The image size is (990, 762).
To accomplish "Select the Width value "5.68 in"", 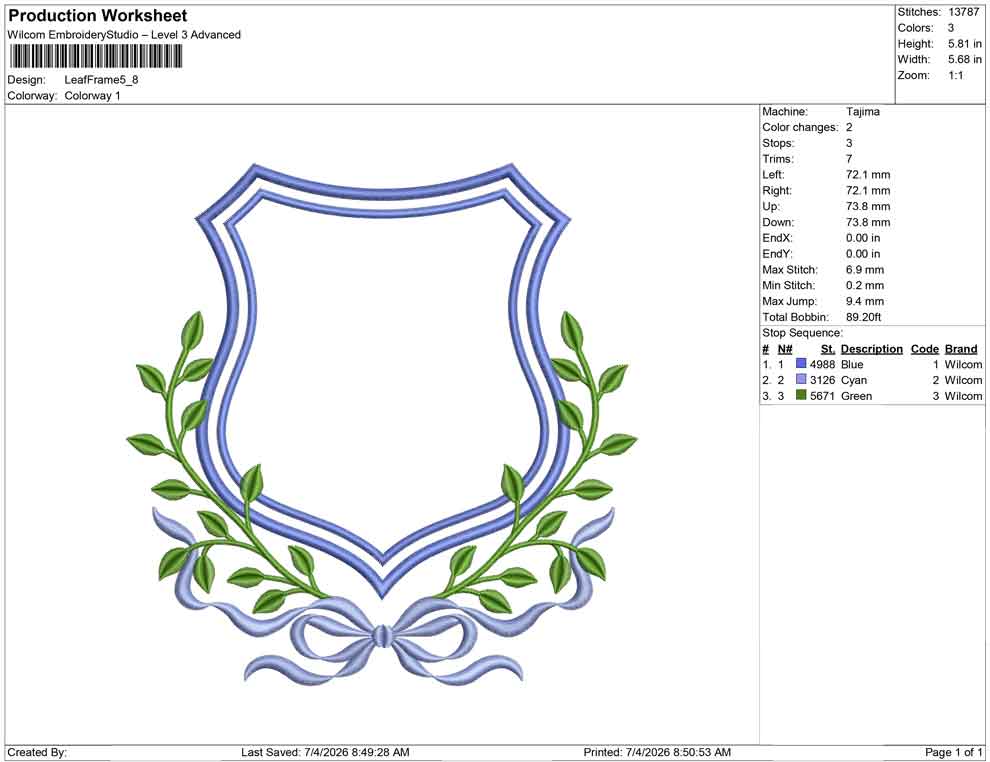I will click(965, 59).
